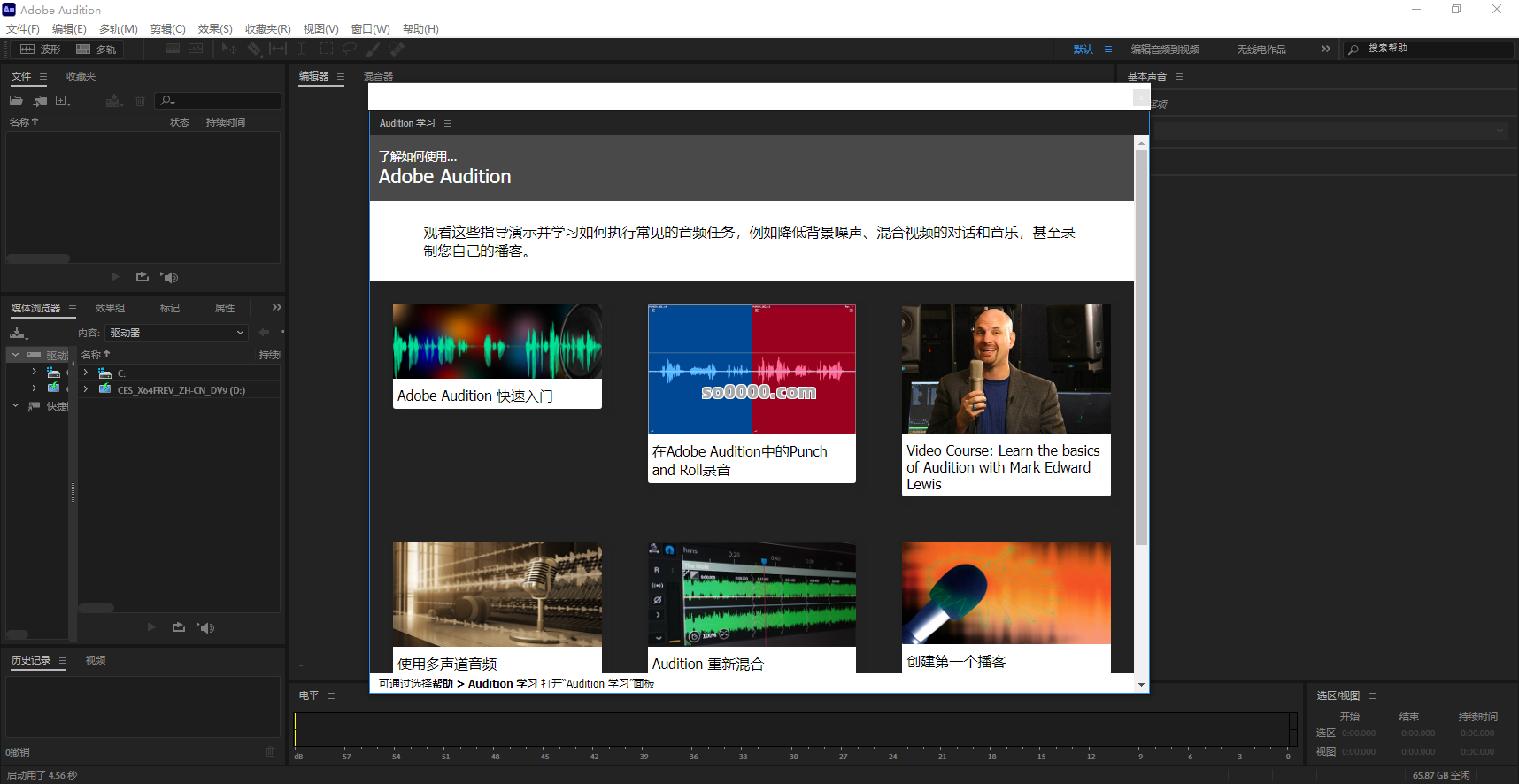The height and width of the screenshot is (784, 1519).
Task: Switch to 多轨 multitrack view
Action: point(97,50)
